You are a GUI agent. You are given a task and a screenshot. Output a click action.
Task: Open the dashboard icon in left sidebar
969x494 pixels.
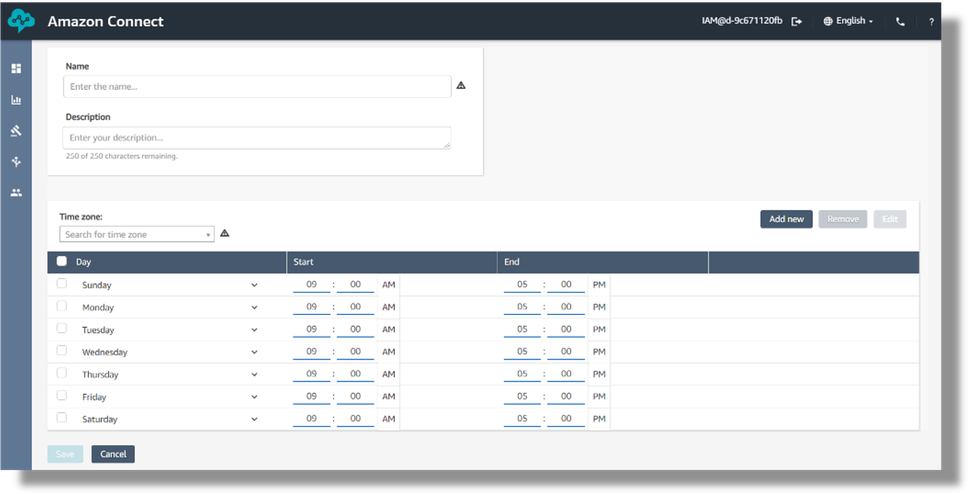click(16, 69)
